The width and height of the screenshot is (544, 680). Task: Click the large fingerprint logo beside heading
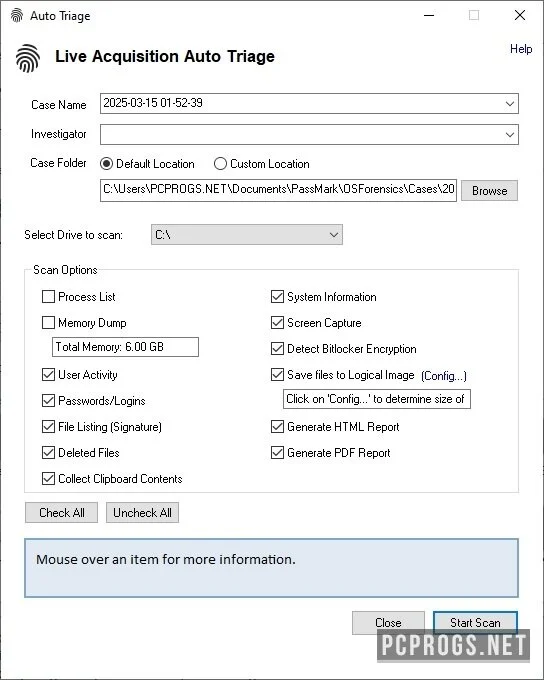28,58
